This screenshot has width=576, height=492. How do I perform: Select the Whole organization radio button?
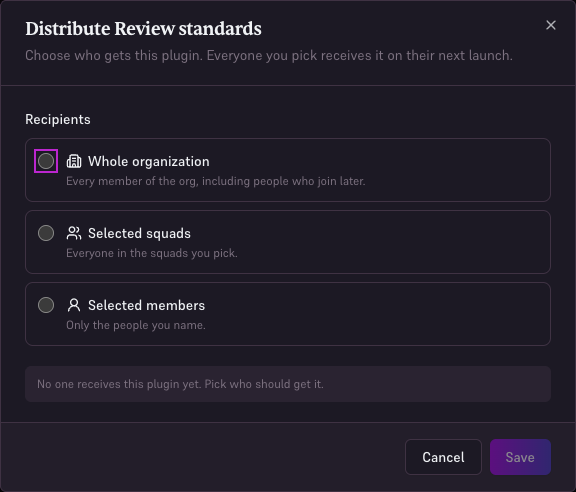[46, 161]
